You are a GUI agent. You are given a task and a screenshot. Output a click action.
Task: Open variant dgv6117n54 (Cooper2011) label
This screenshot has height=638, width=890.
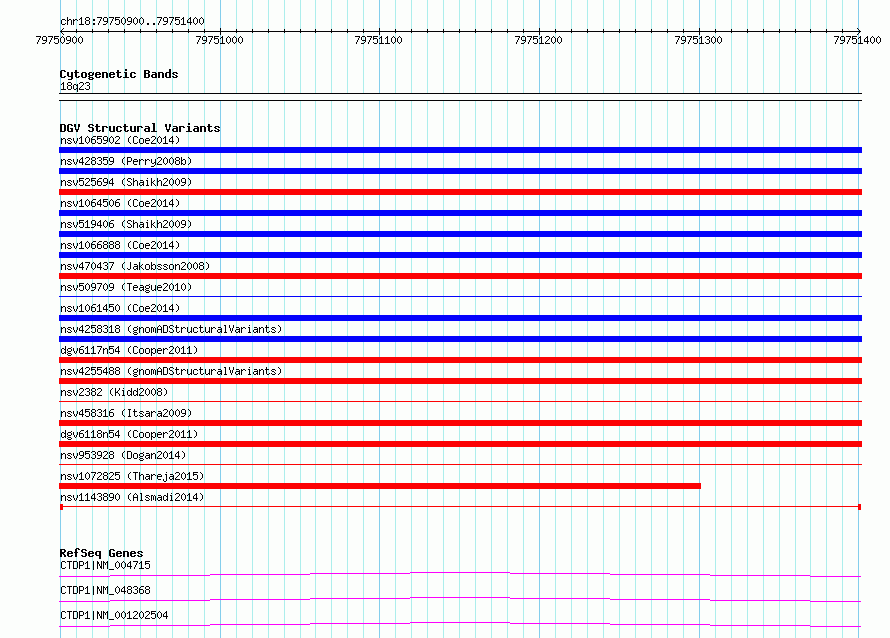pos(129,350)
